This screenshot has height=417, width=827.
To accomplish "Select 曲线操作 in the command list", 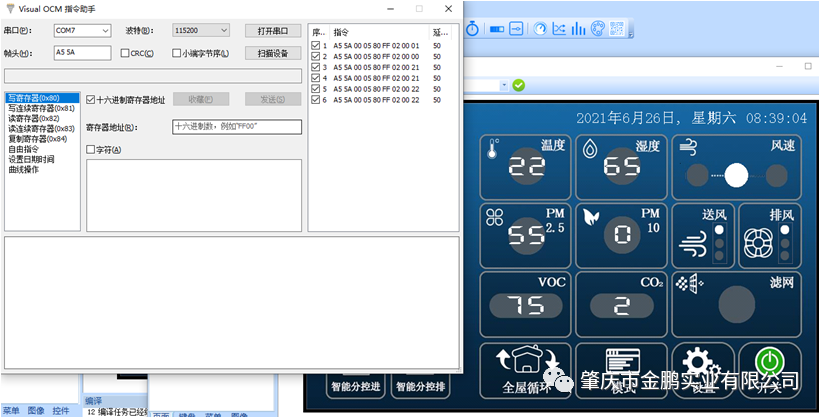I will (24, 169).
